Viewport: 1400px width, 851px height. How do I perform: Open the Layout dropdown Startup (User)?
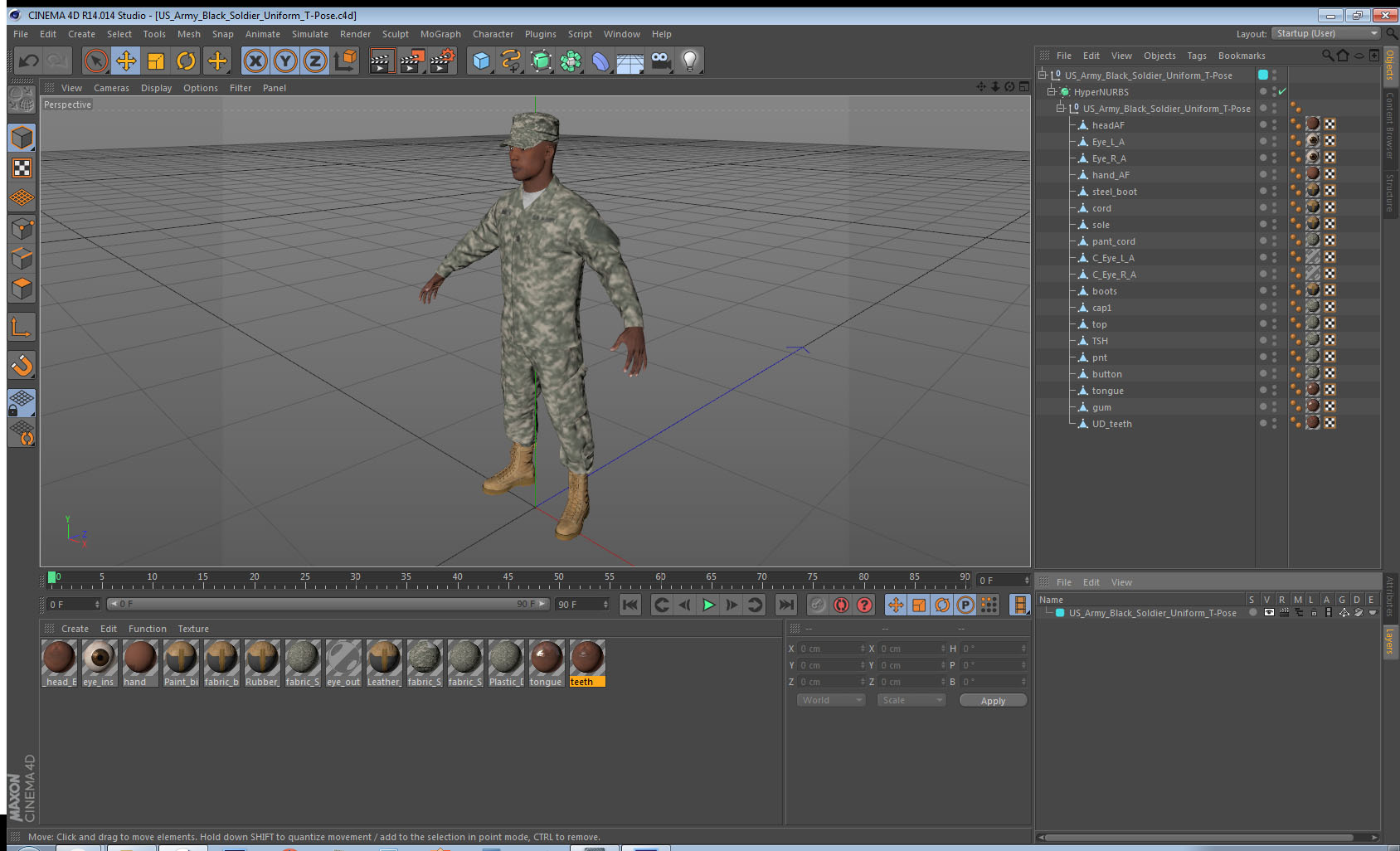pyautogui.click(x=1327, y=33)
